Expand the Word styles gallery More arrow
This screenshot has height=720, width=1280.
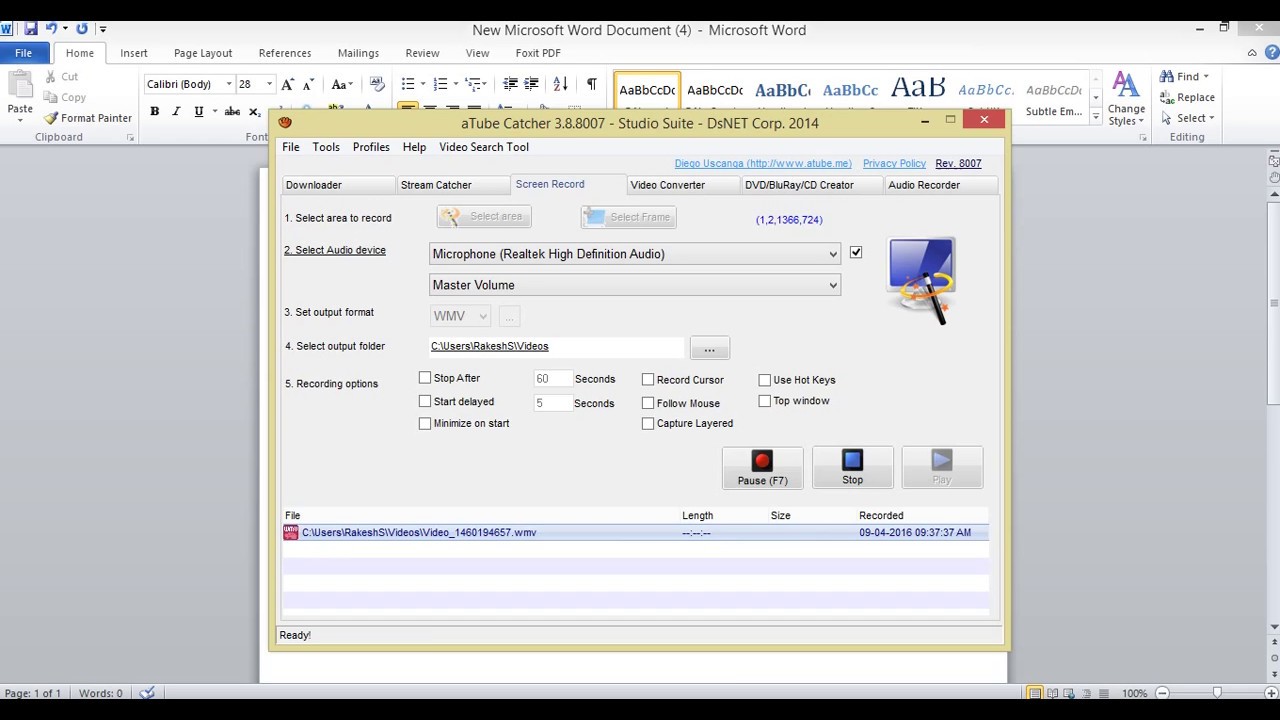(x=1096, y=118)
